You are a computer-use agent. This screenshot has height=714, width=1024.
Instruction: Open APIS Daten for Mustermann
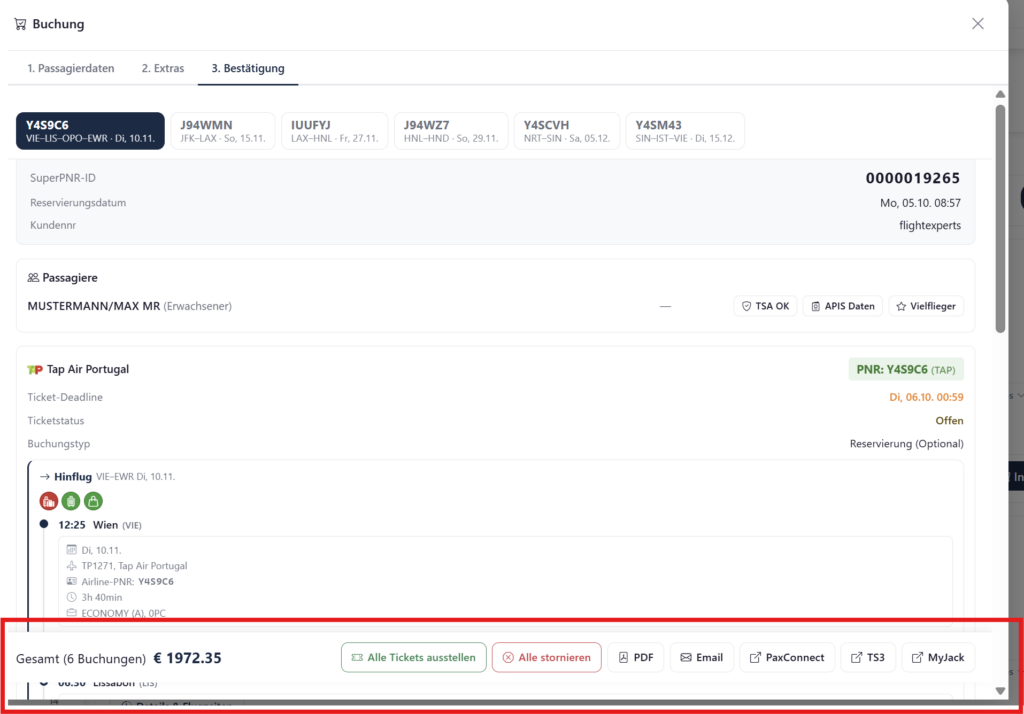click(x=842, y=306)
